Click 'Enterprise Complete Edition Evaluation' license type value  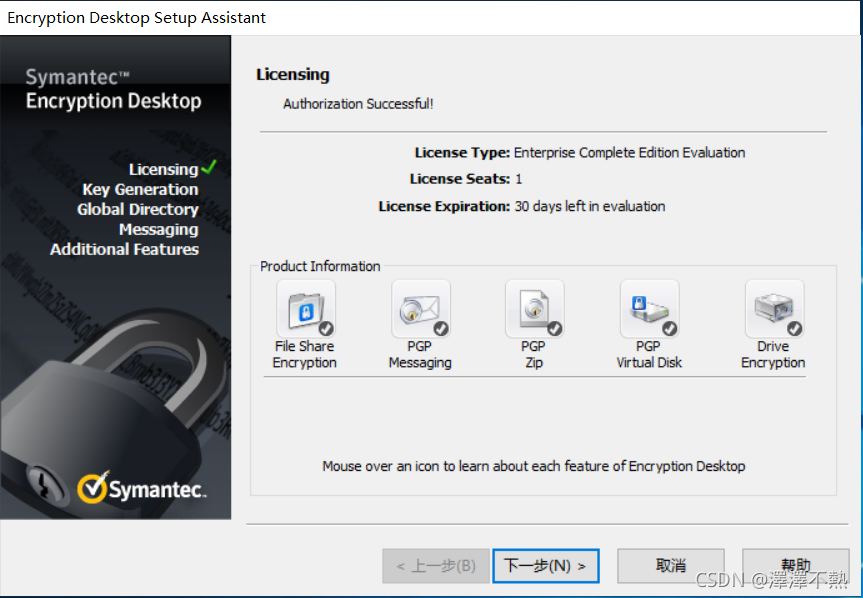click(x=630, y=152)
